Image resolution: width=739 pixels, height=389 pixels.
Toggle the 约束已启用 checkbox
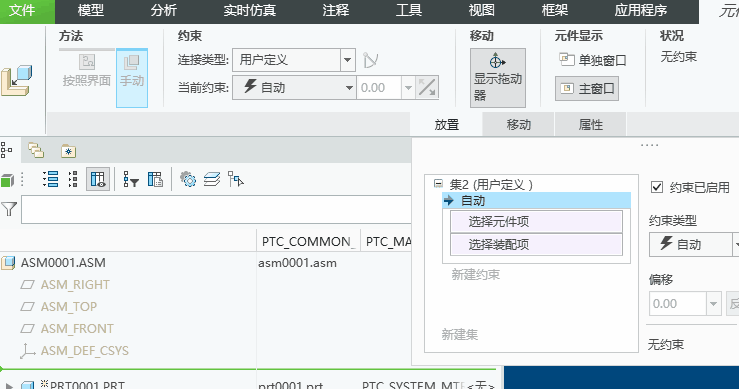pyautogui.click(x=657, y=187)
